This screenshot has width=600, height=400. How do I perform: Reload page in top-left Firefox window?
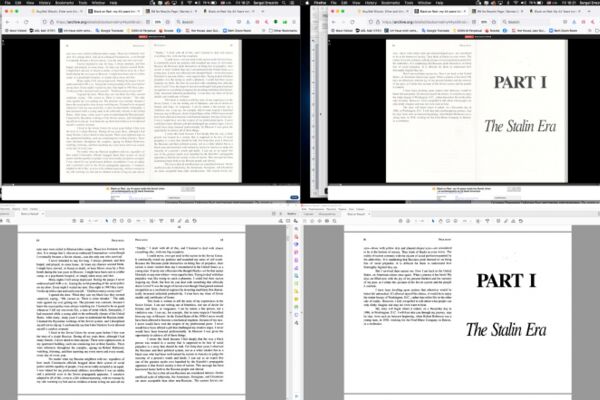(x=26, y=22)
